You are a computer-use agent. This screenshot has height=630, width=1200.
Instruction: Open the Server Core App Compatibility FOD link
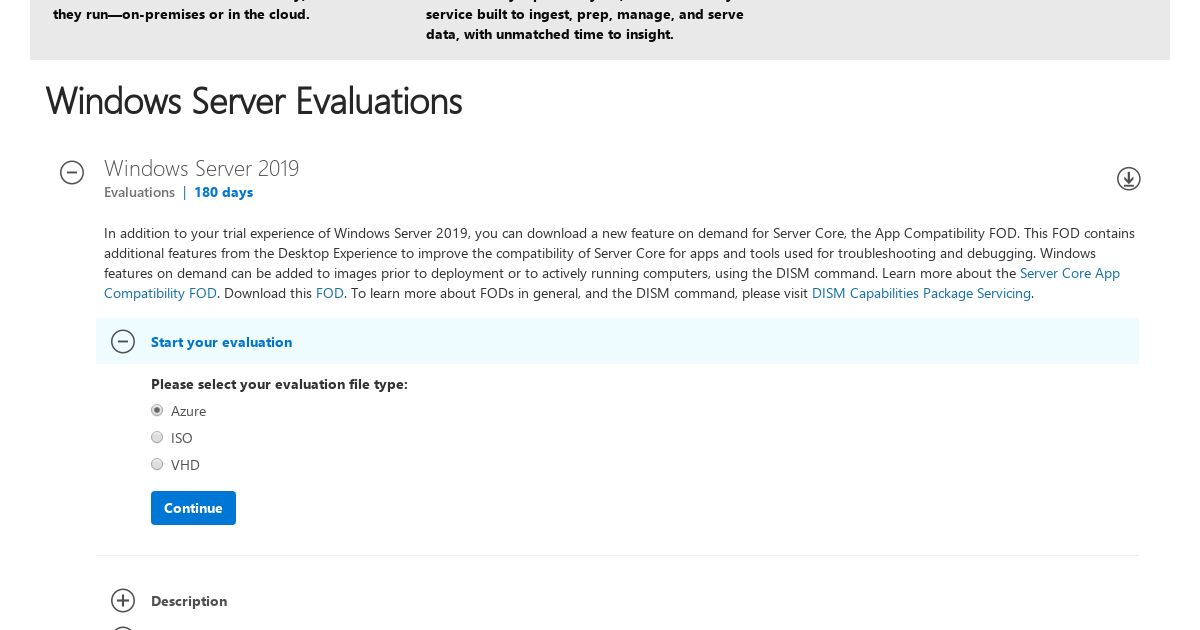coord(1069,273)
